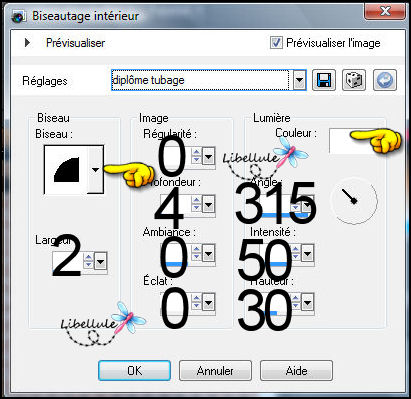Image resolution: width=411 pixels, height=399 pixels.
Task: Open the Profondeur slider dropdown
Action: (208, 204)
